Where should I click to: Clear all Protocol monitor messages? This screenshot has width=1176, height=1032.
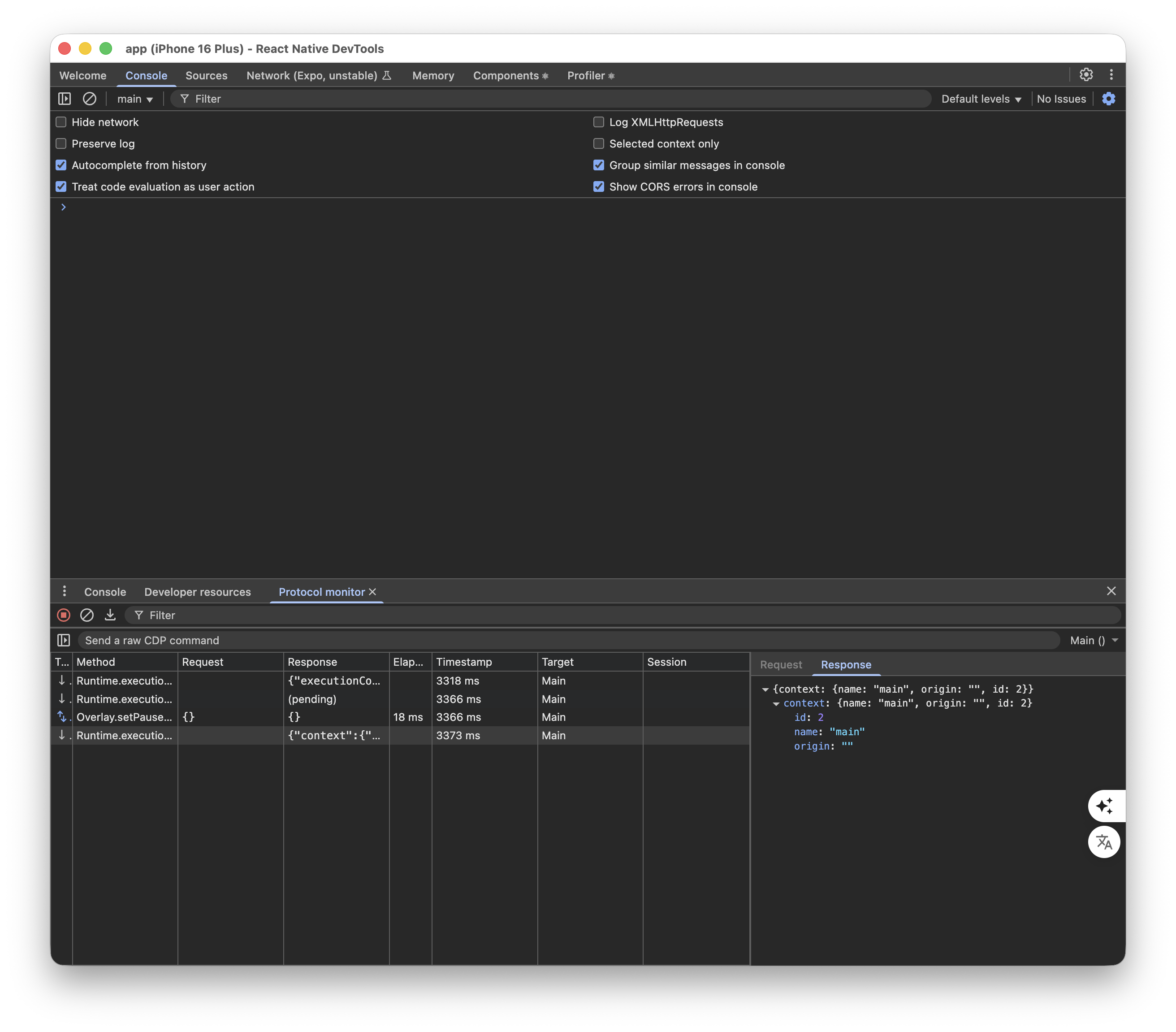click(x=87, y=615)
